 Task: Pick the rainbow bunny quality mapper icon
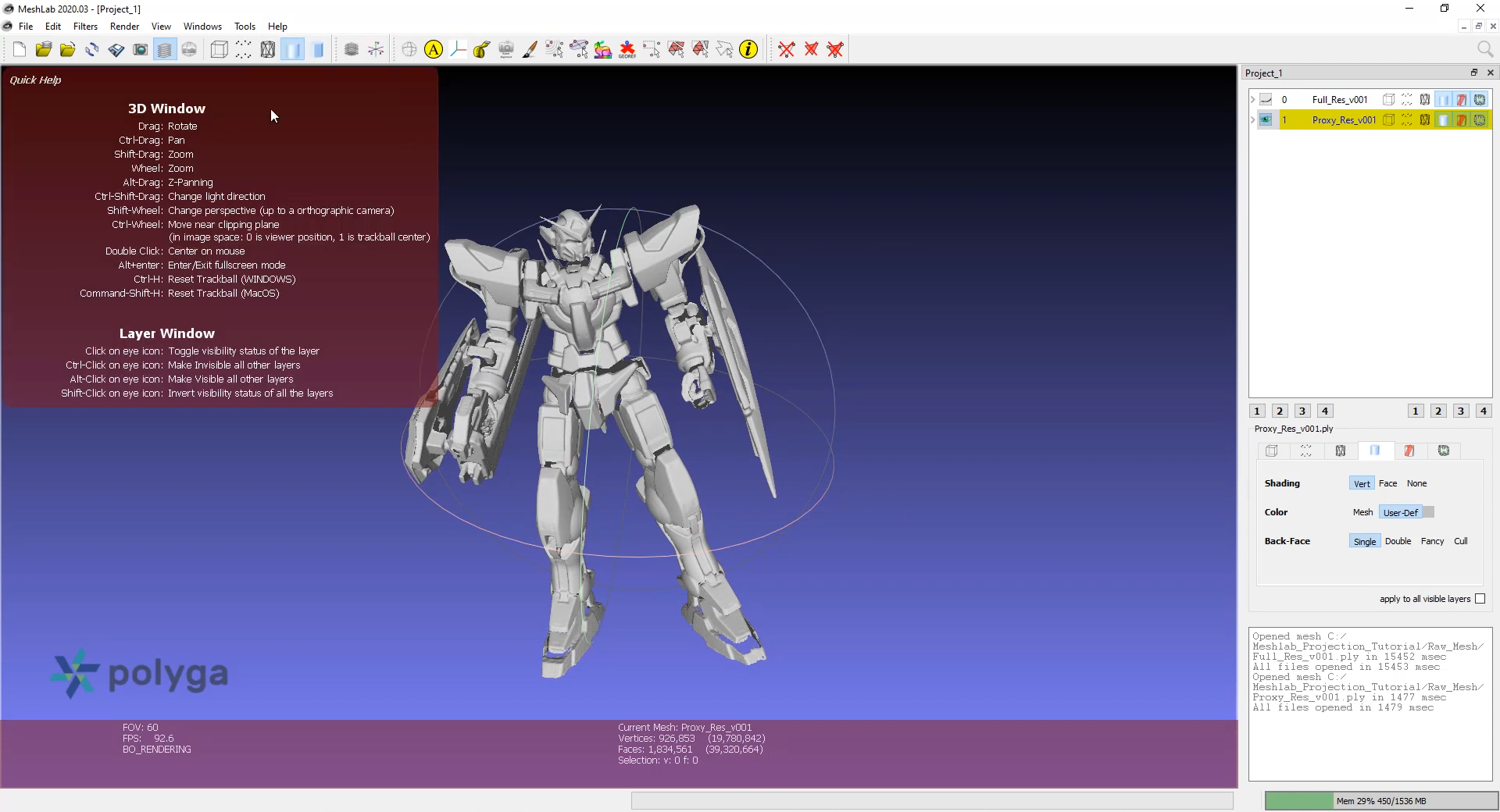(603, 50)
